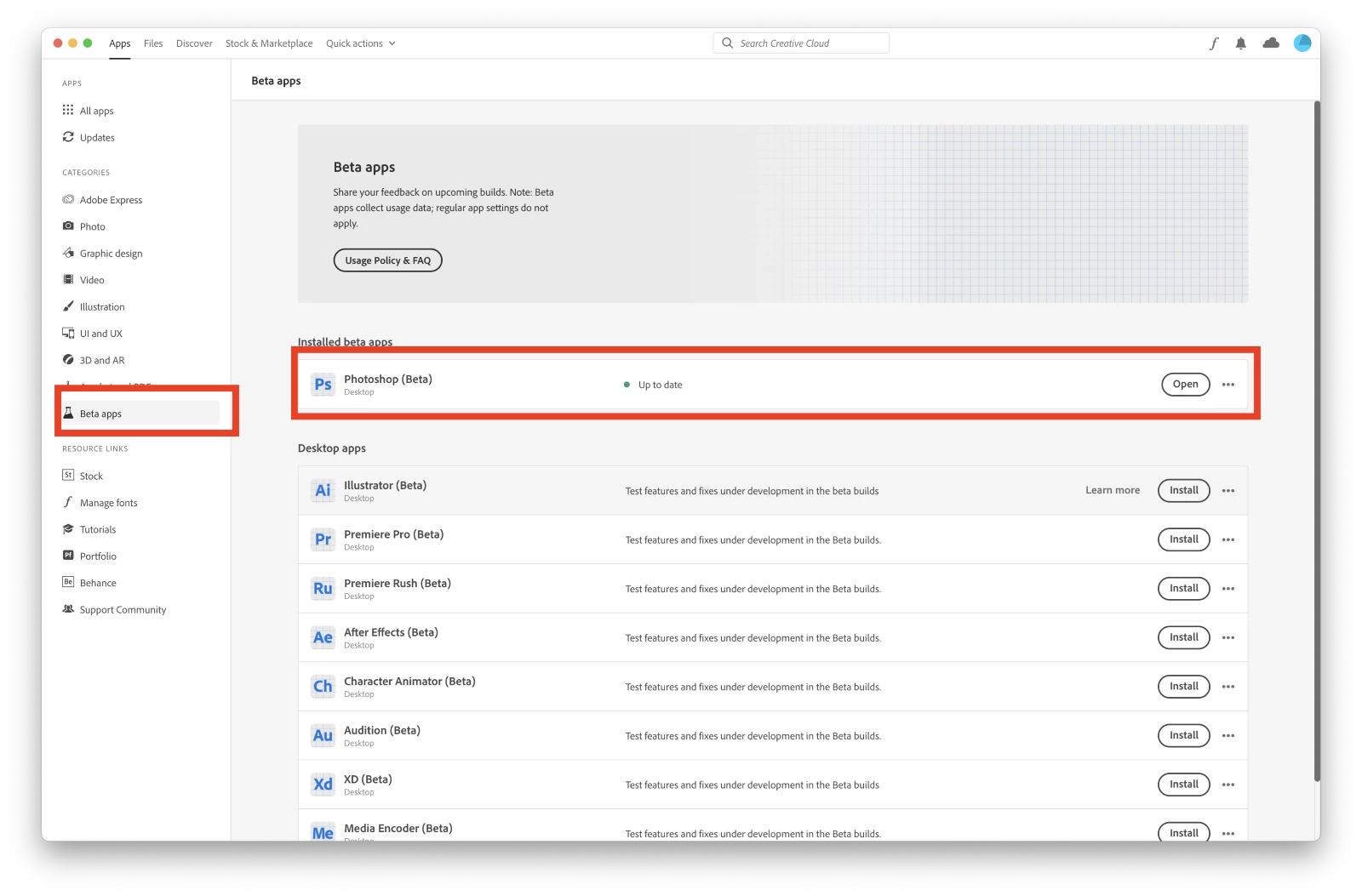Open more options for XD (Beta)
This screenshot has height=896, width=1362.
click(x=1228, y=785)
